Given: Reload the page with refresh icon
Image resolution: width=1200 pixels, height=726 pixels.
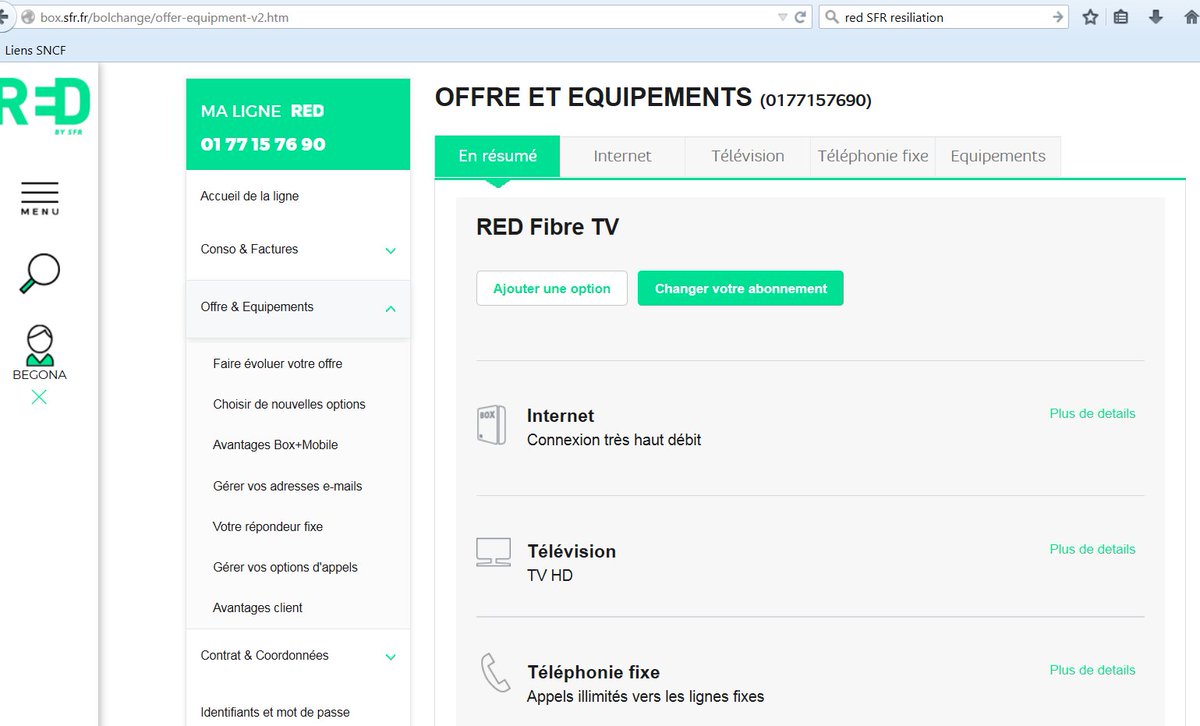Looking at the screenshot, I should [800, 17].
